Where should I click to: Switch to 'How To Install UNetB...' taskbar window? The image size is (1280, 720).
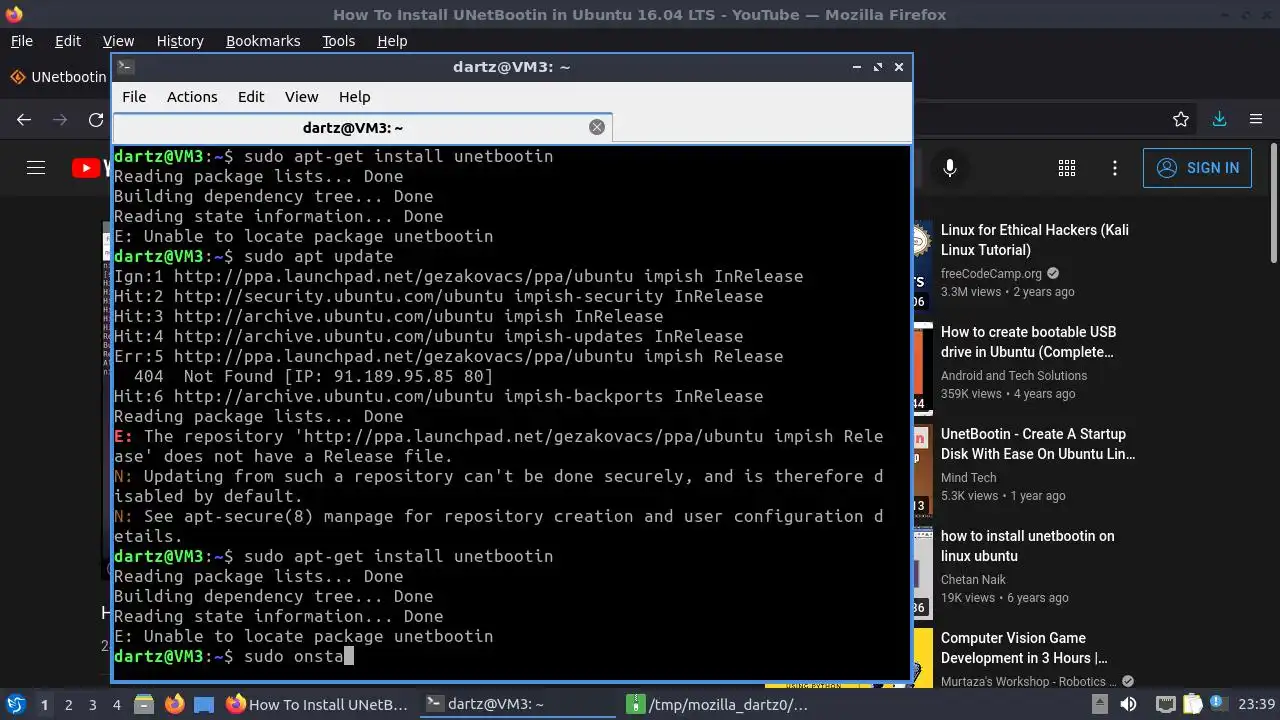(318, 705)
